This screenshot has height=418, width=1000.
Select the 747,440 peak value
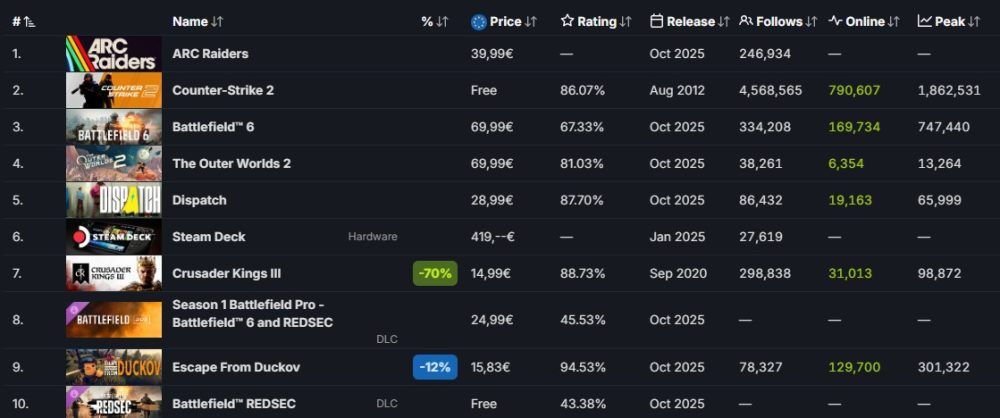(944, 126)
